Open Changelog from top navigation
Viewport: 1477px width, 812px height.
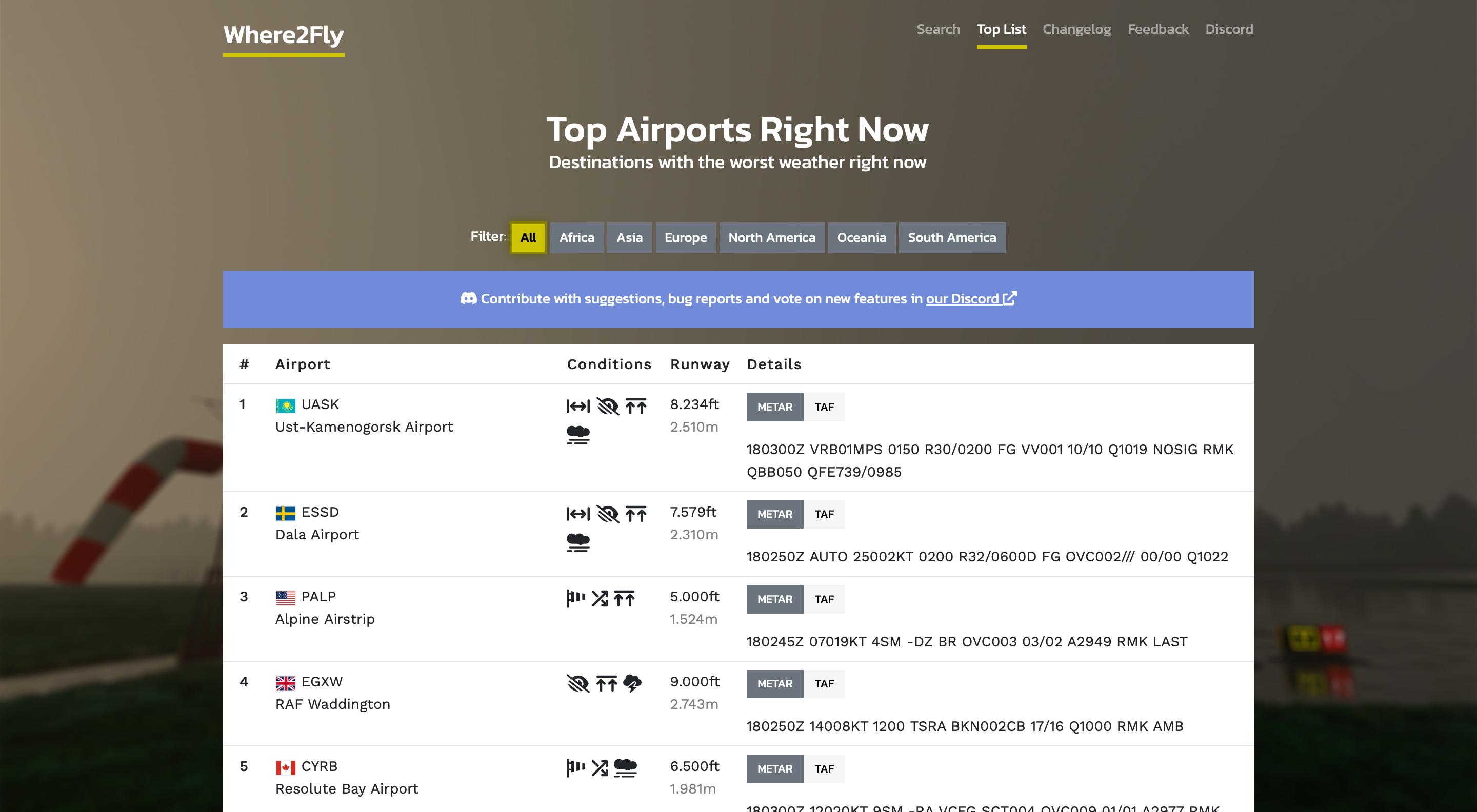(1076, 29)
